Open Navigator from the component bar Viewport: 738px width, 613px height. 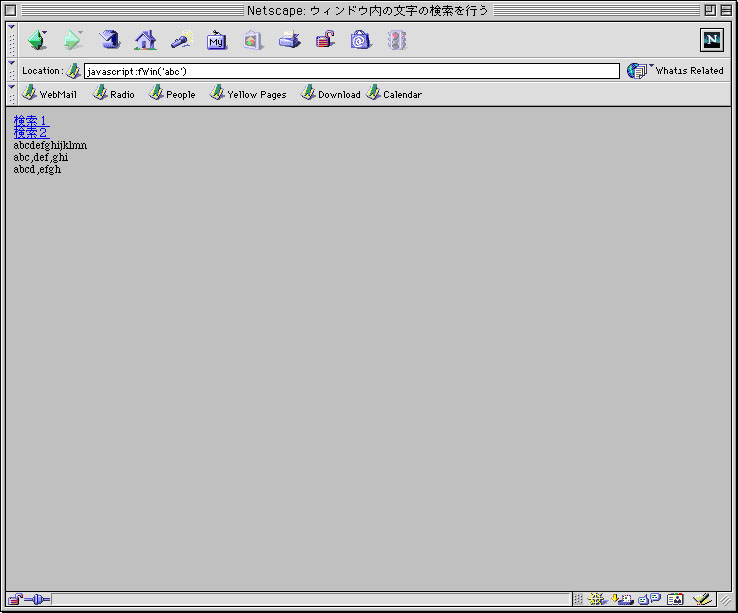(596, 599)
